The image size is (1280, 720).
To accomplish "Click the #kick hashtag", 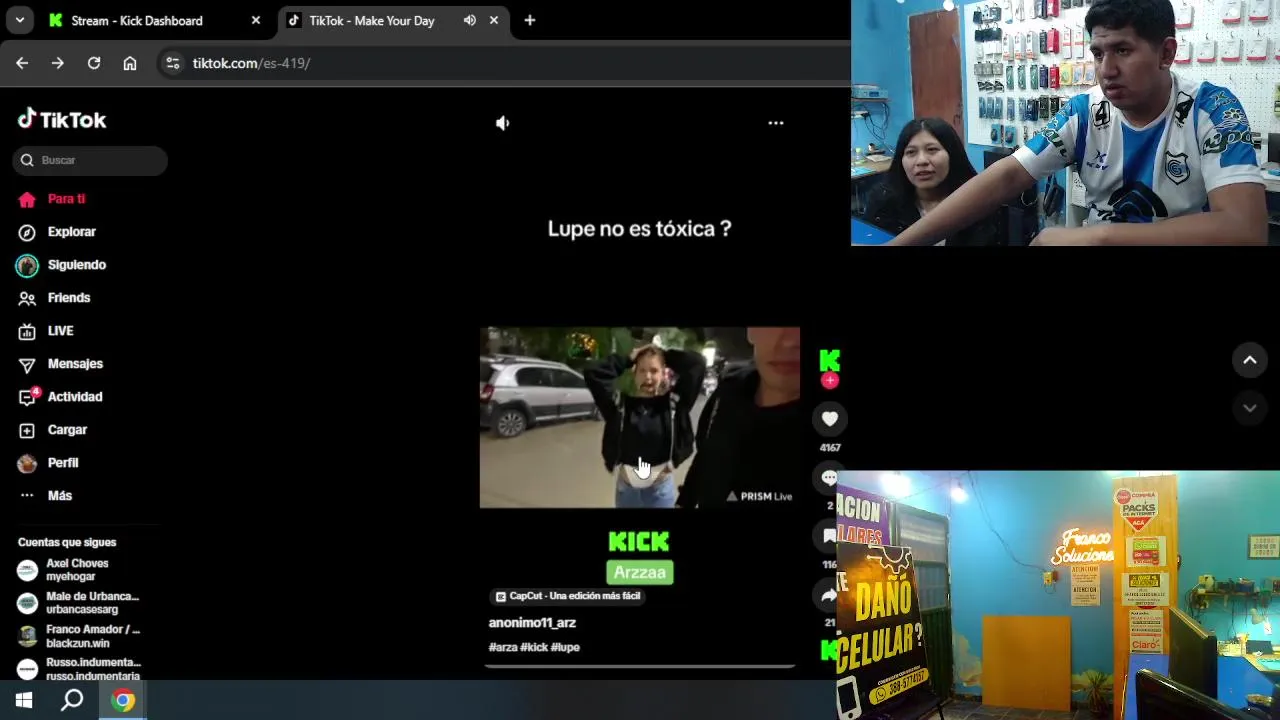I will click(534, 647).
